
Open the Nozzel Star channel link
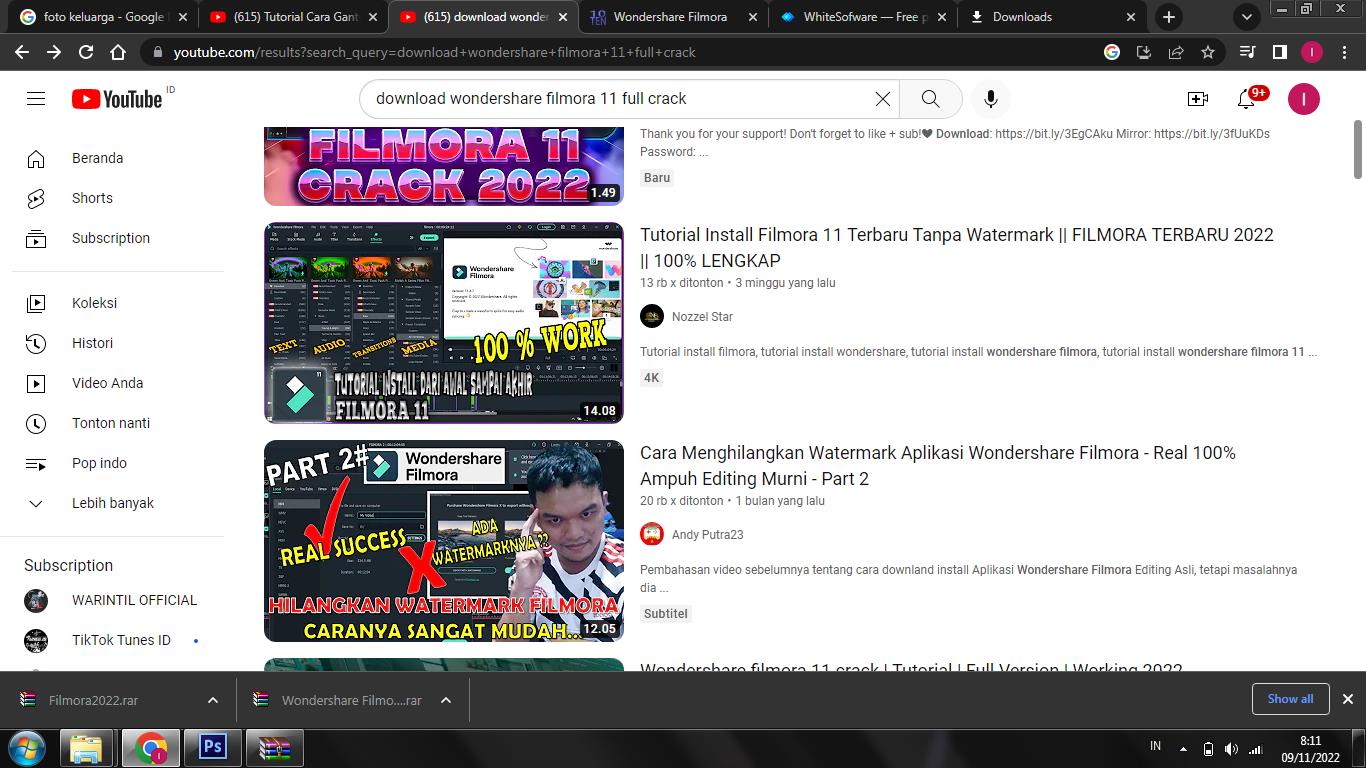pyautogui.click(x=702, y=317)
